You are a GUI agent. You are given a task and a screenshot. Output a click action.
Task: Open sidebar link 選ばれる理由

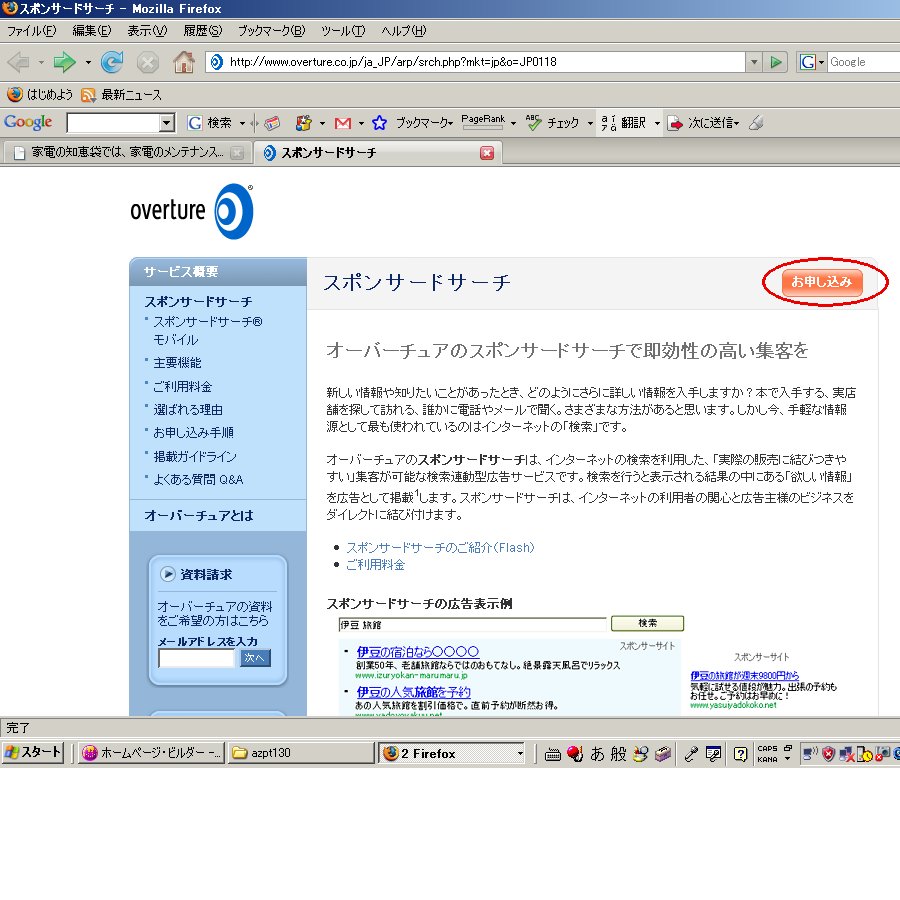point(188,409)
